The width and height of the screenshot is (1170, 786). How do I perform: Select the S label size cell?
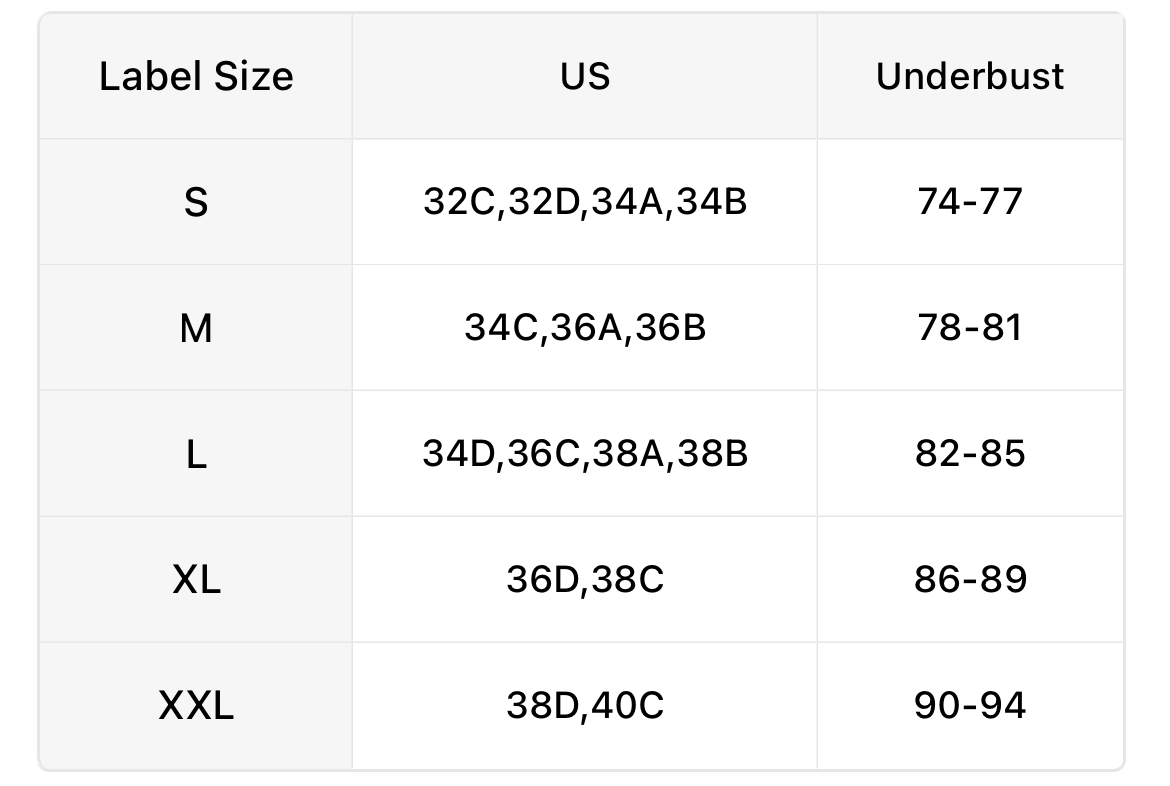pos(196,203)
